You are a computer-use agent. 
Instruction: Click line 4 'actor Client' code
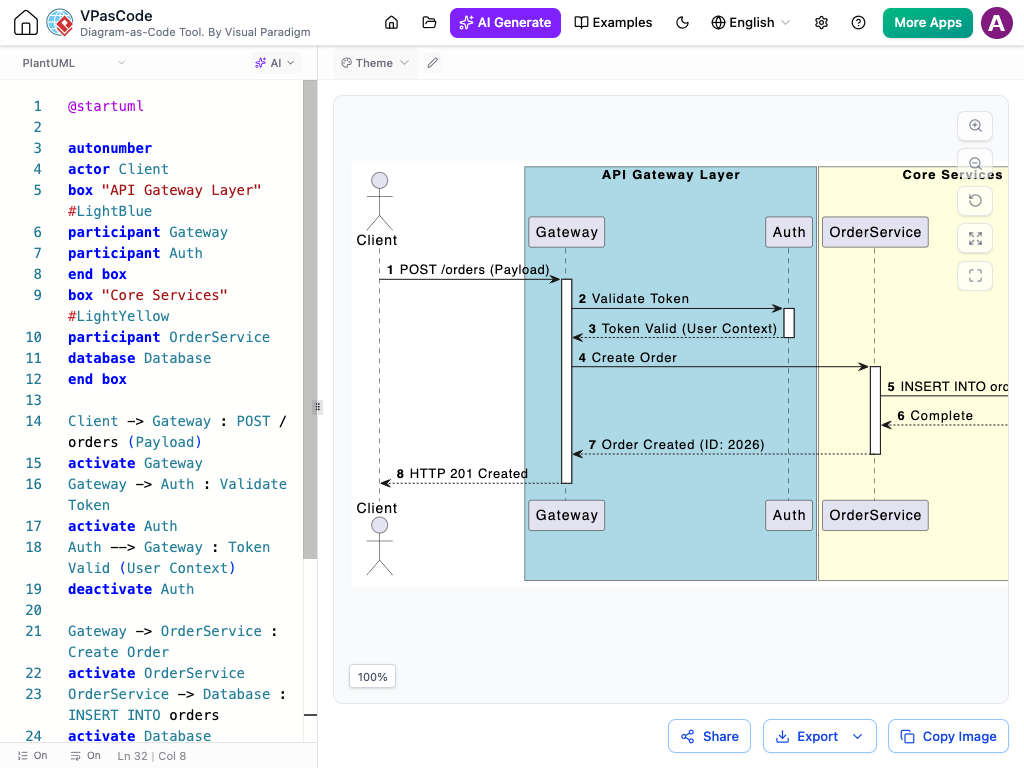(118, 169)
